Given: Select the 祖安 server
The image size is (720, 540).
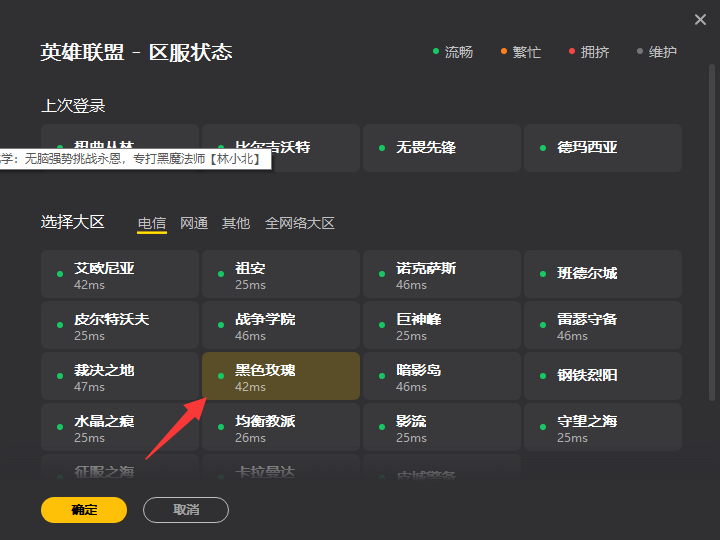Looking at the screenshot, I should pos(281,274).
